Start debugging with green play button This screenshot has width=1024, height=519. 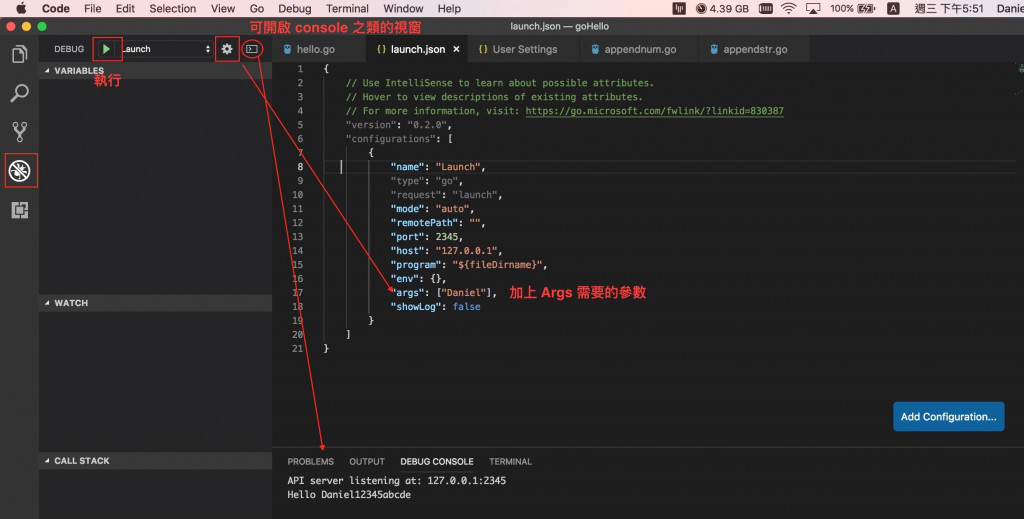[x=106, y=49]
